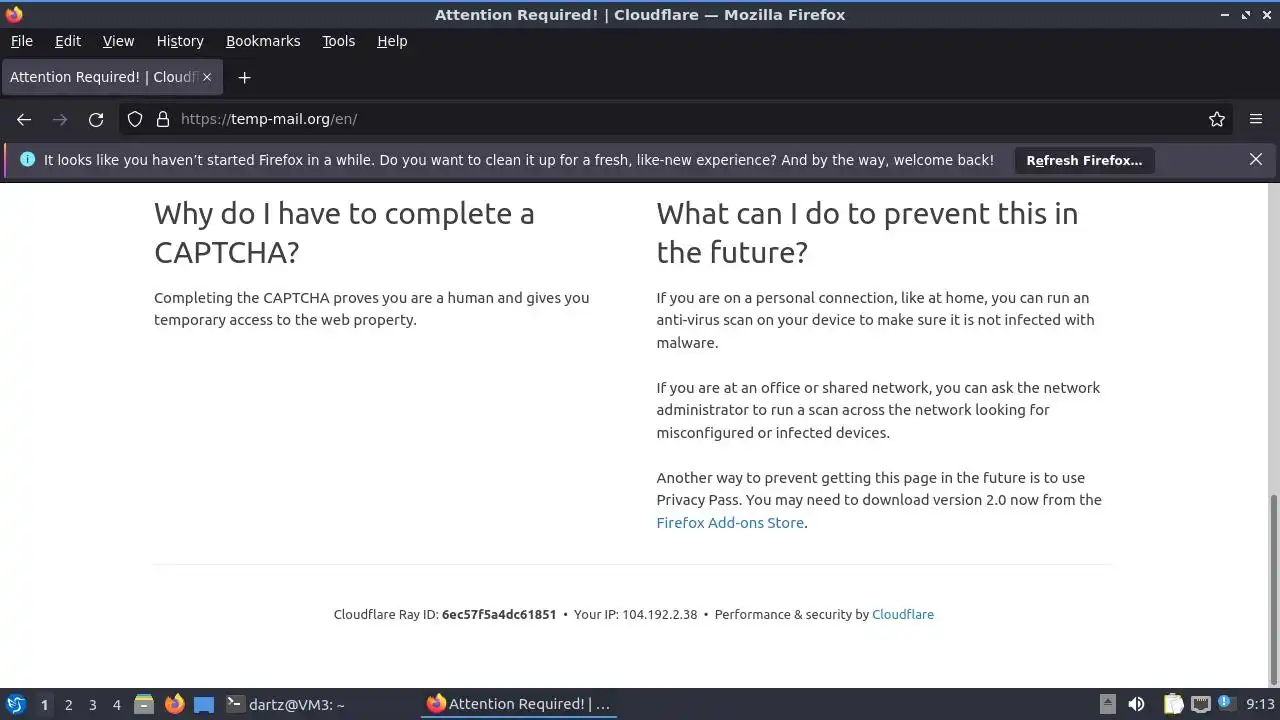Open the Firefox hamburger menu

tap(1256, 119)
